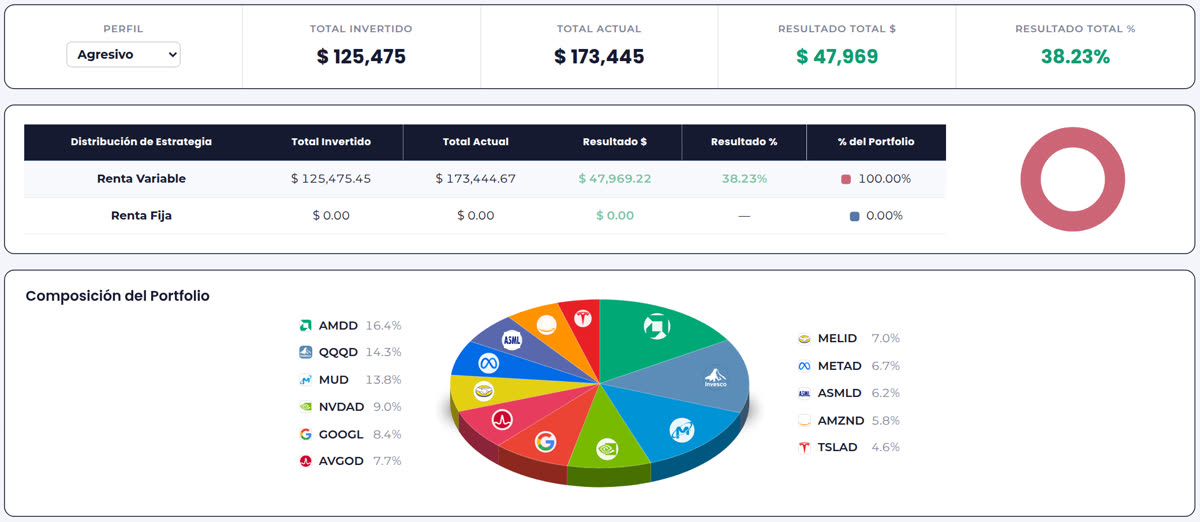Click the Tesla logo on the pie chart
This screenshot has height=522, width=1200.
[x=583, y=318]
